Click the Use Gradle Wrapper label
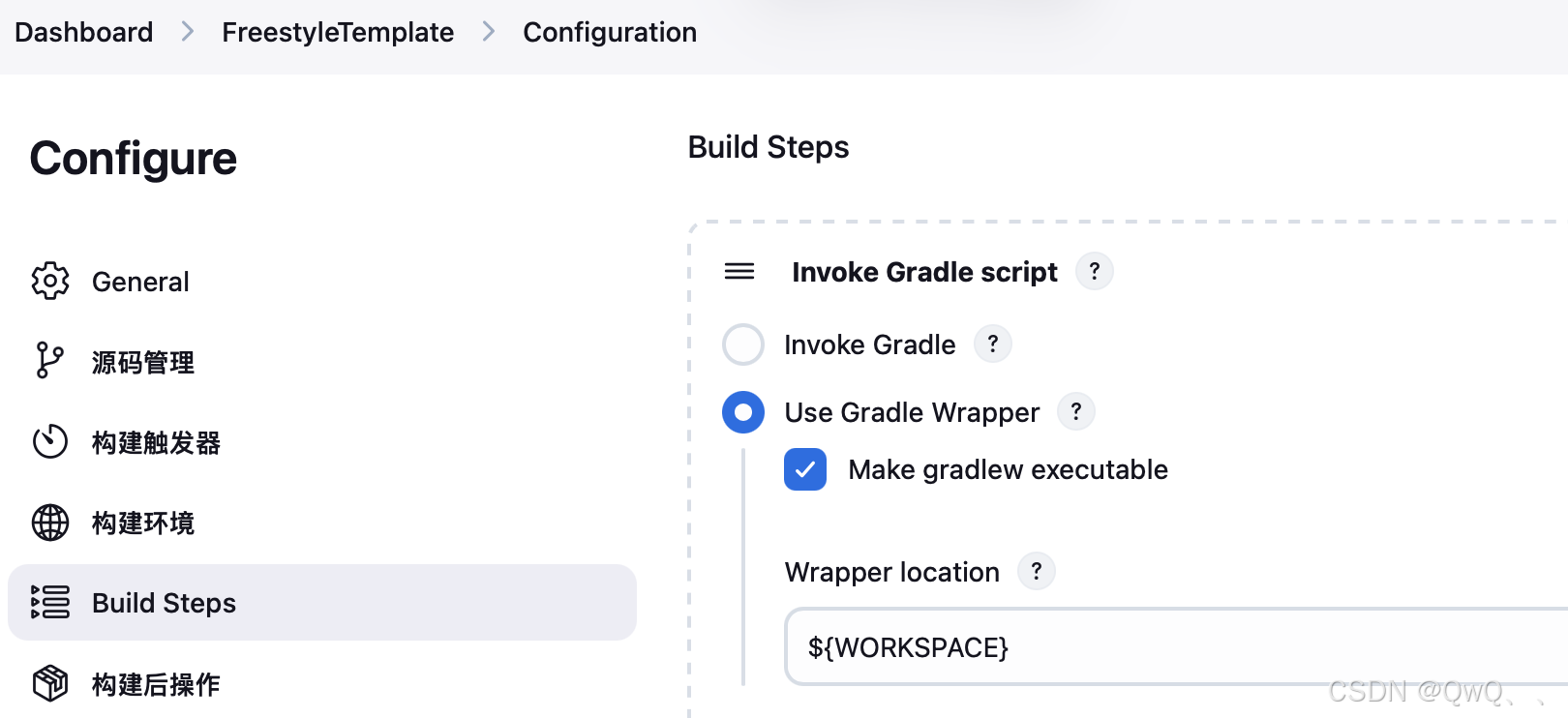 [x=912, y=412]
